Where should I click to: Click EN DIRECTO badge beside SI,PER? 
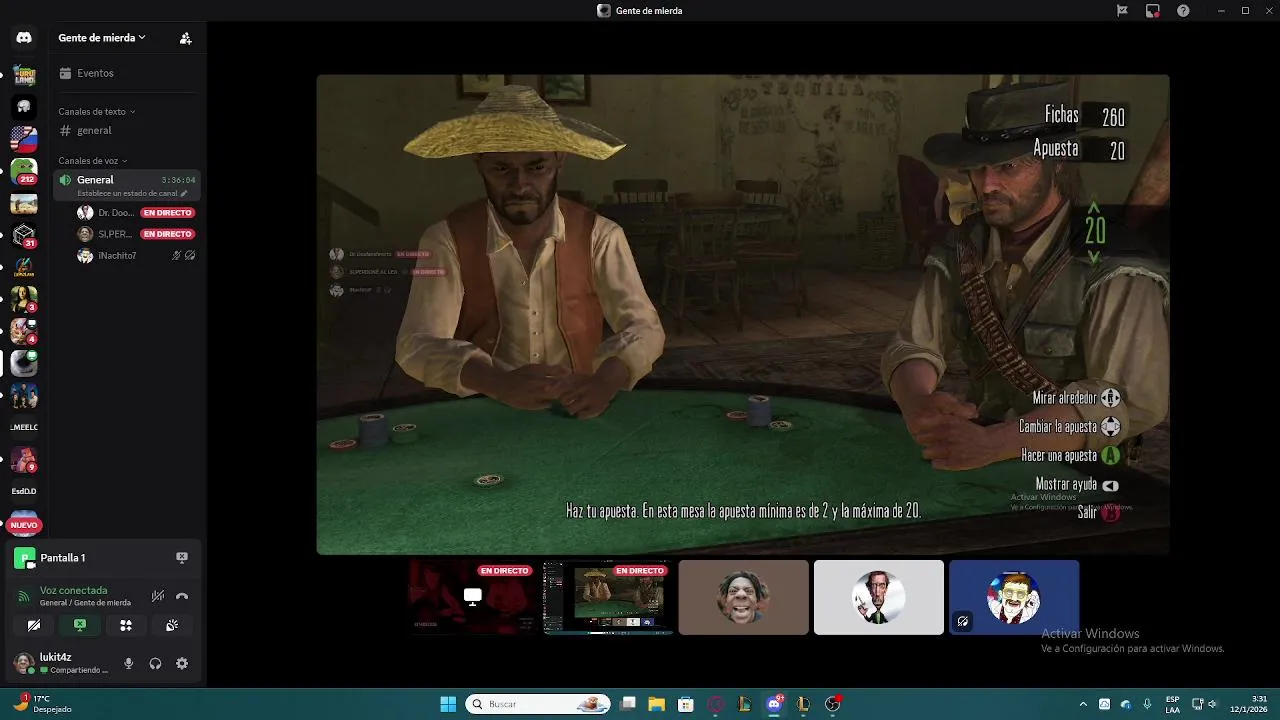click(x=167, y=234)
